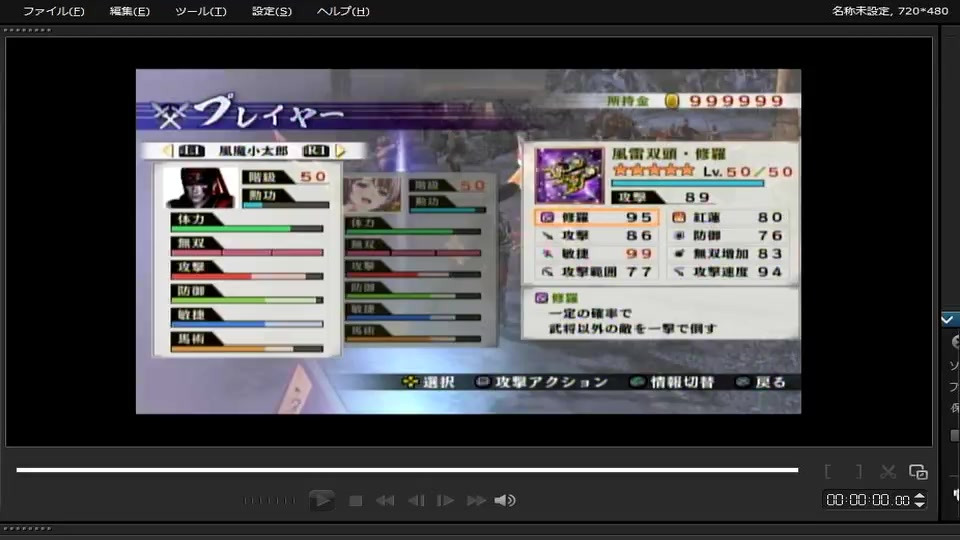
Task: Click the preview seek bar
Action: 407,470
